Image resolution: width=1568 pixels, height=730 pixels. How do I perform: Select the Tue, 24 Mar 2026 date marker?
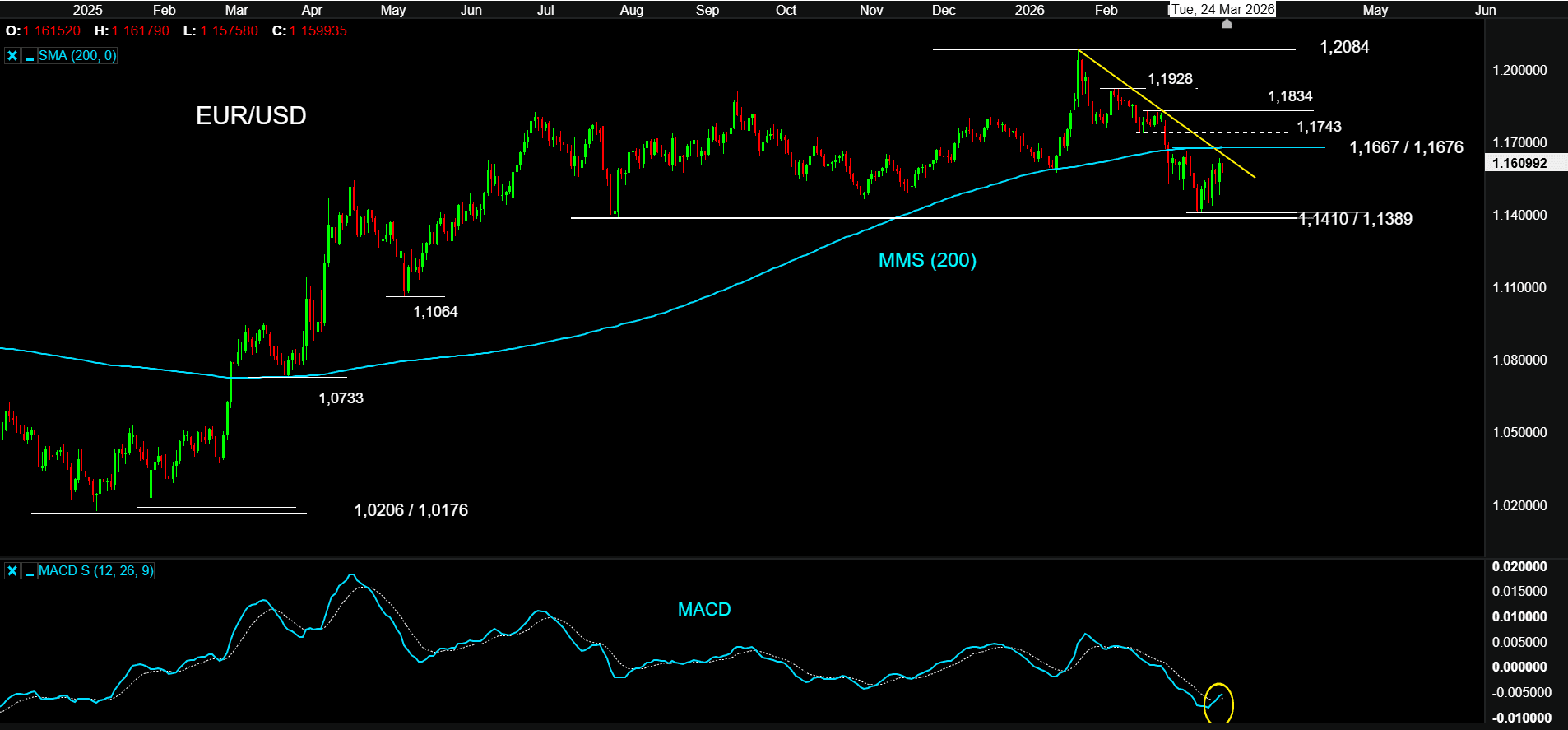(x=1222, y=9)
